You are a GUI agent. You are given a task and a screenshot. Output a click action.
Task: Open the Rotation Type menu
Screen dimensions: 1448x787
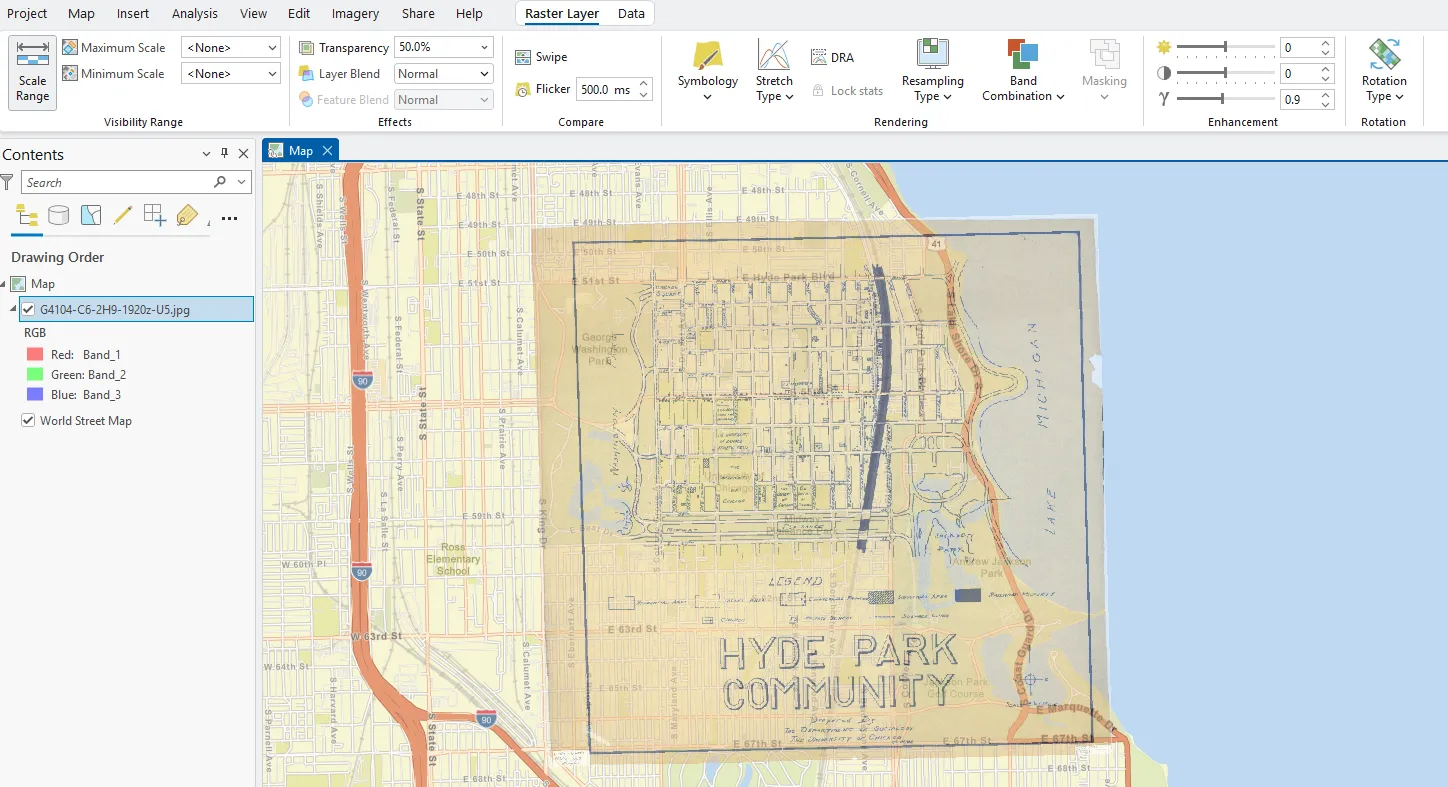(1384, 72)
